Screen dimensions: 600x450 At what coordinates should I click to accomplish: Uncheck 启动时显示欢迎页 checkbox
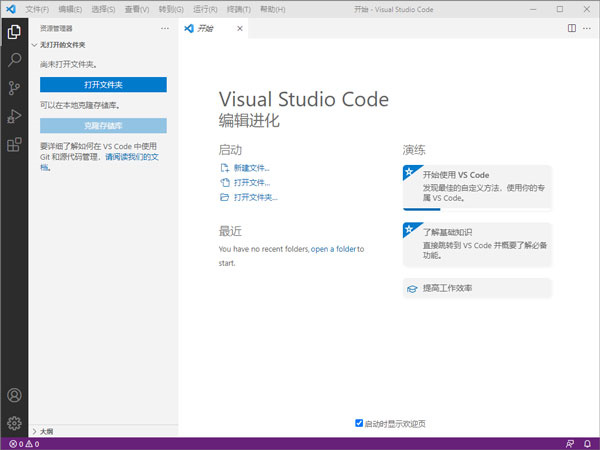click(x=359, y=423)
